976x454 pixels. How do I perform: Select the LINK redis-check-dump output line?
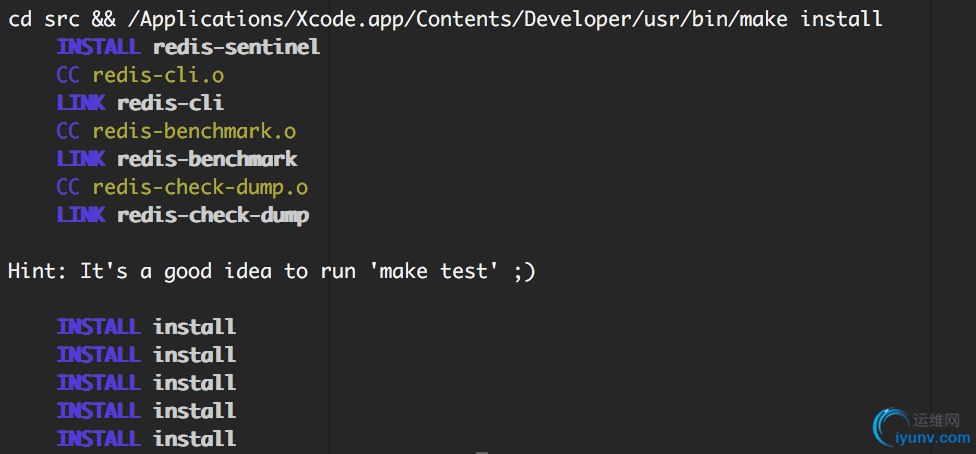click(183, 215)
